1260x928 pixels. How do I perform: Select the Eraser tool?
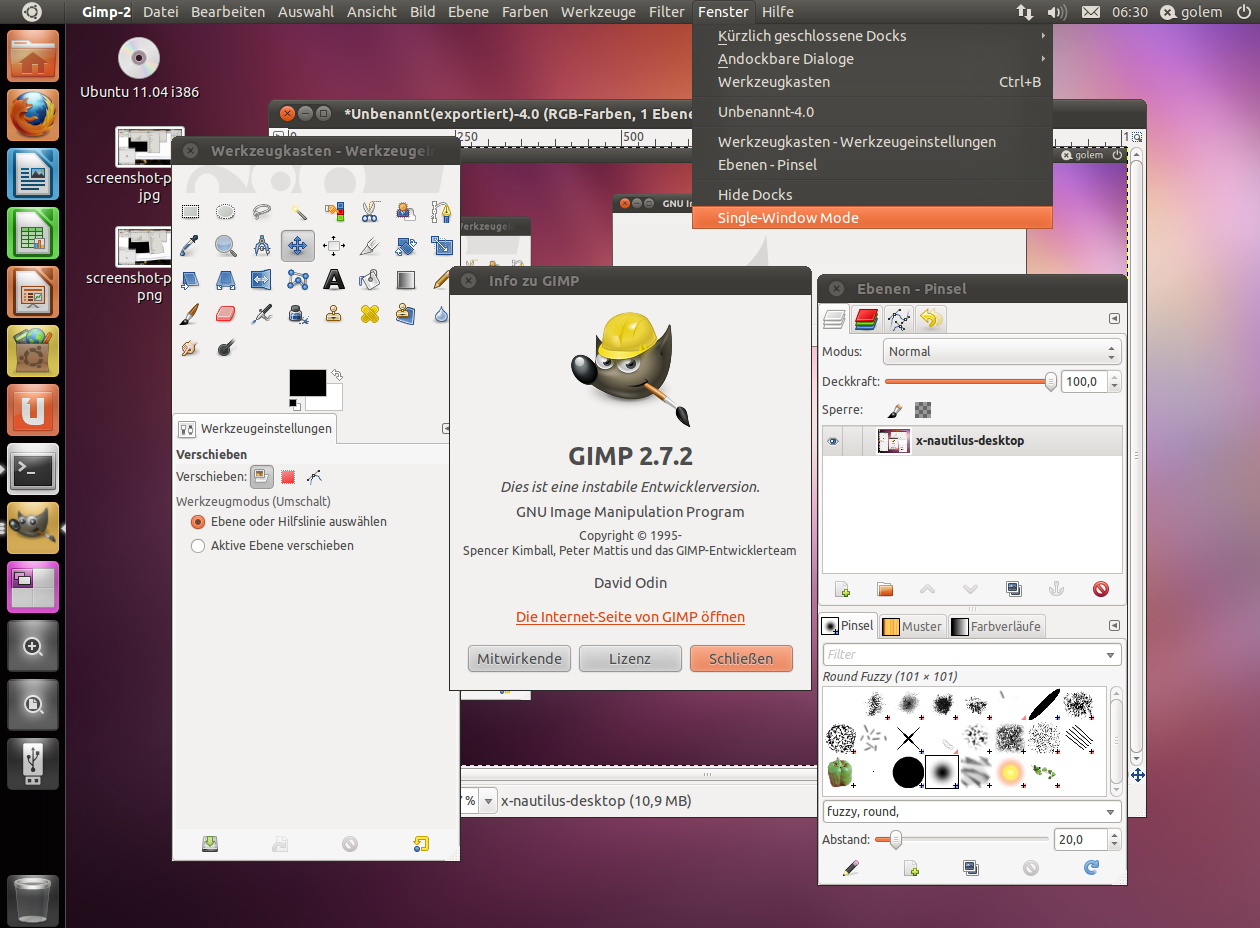tap(225, 314)
